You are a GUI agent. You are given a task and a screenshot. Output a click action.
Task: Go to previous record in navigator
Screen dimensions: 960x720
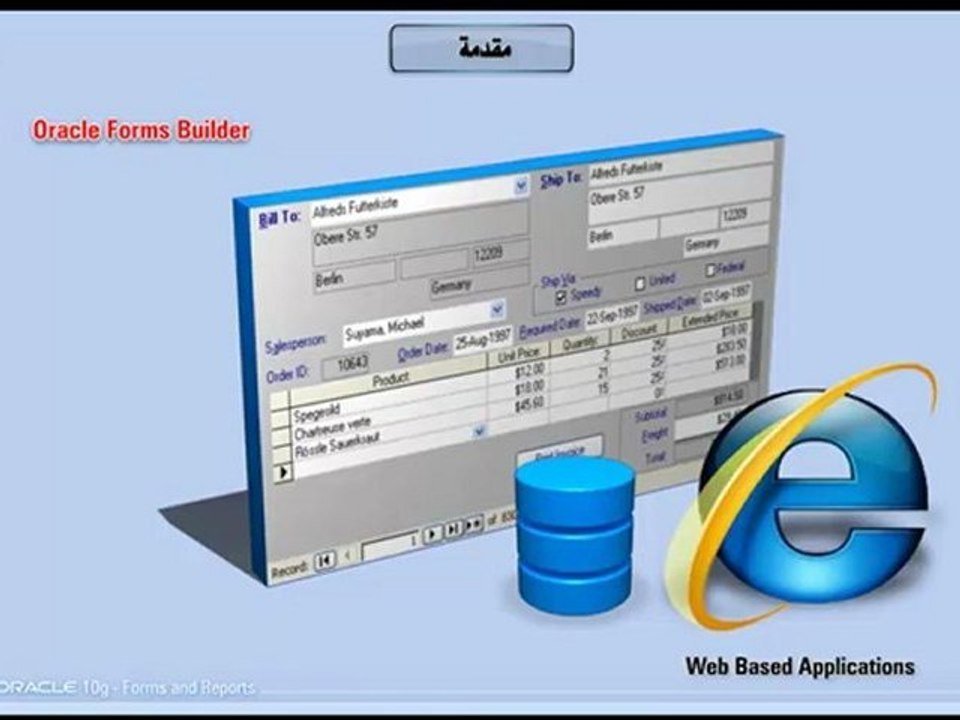click(348, 556)
